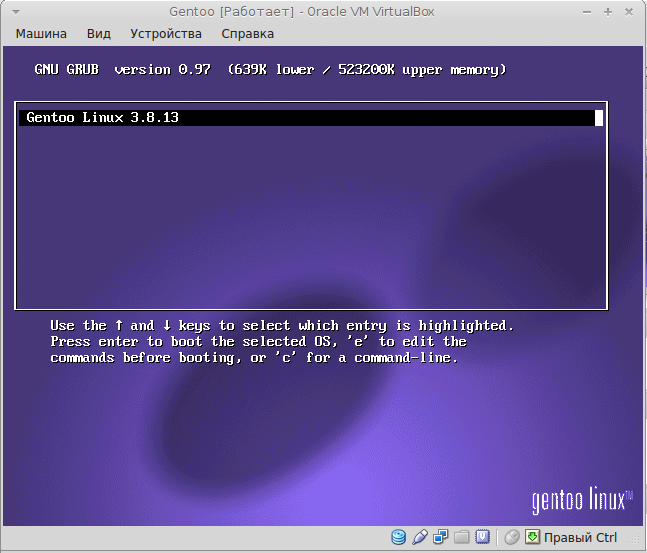
Task: Click the window resize grip in status bar
Action: tap(633, 538)
